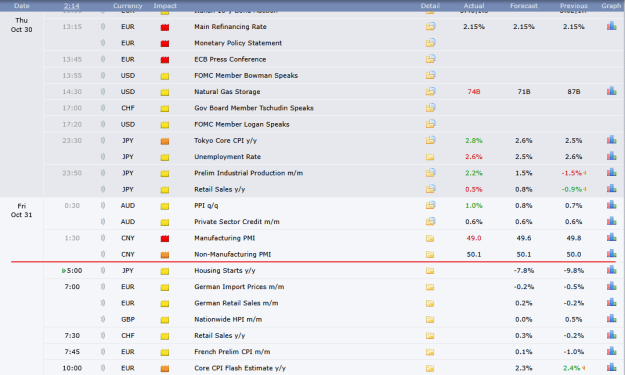The image size is (625, 375).
Task: Show graph for French Prelim CPI m/m
Action: click(611, 351)
